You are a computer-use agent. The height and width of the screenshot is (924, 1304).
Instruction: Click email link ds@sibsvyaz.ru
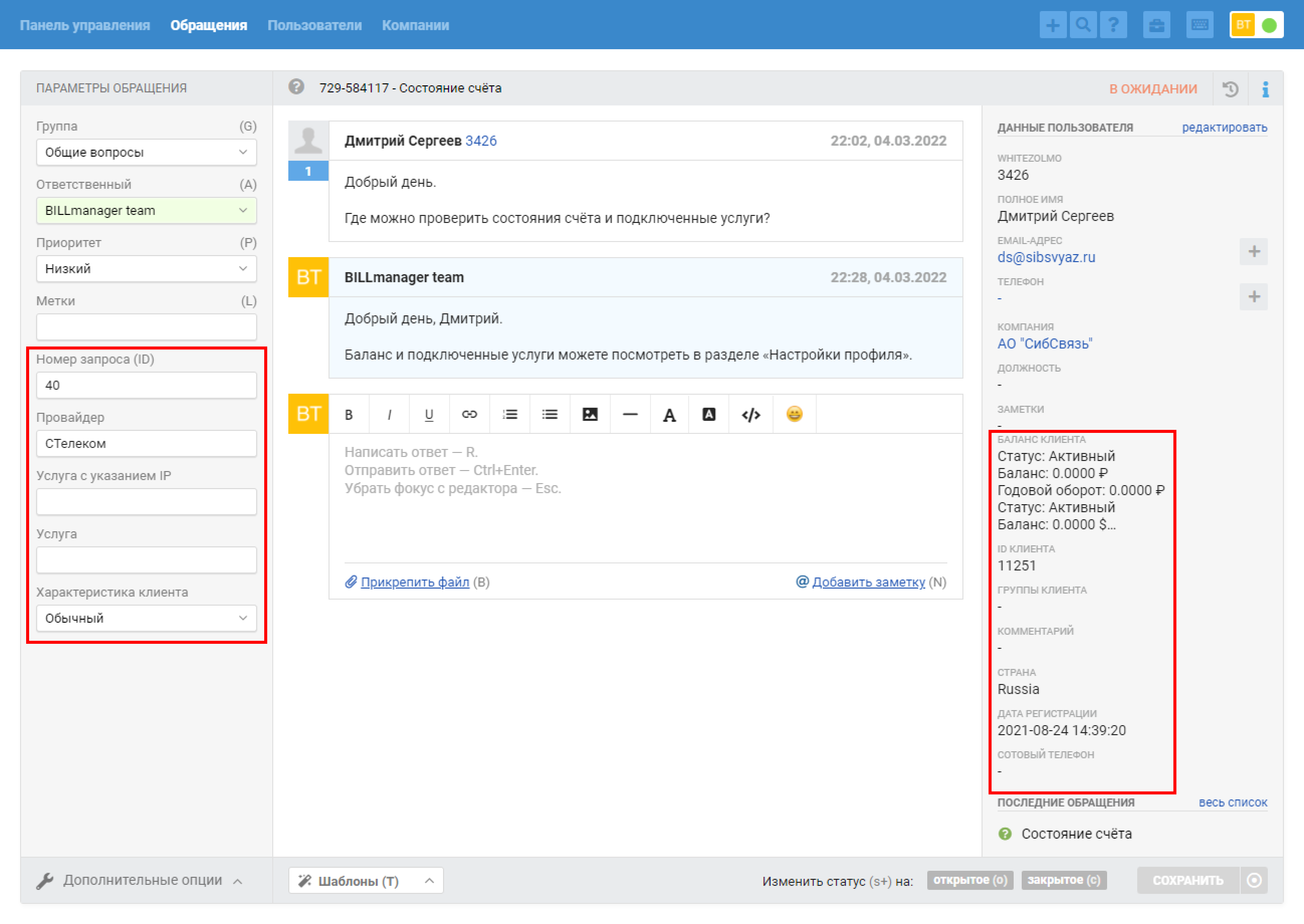pyautogui.click(x=1046, y=257)
